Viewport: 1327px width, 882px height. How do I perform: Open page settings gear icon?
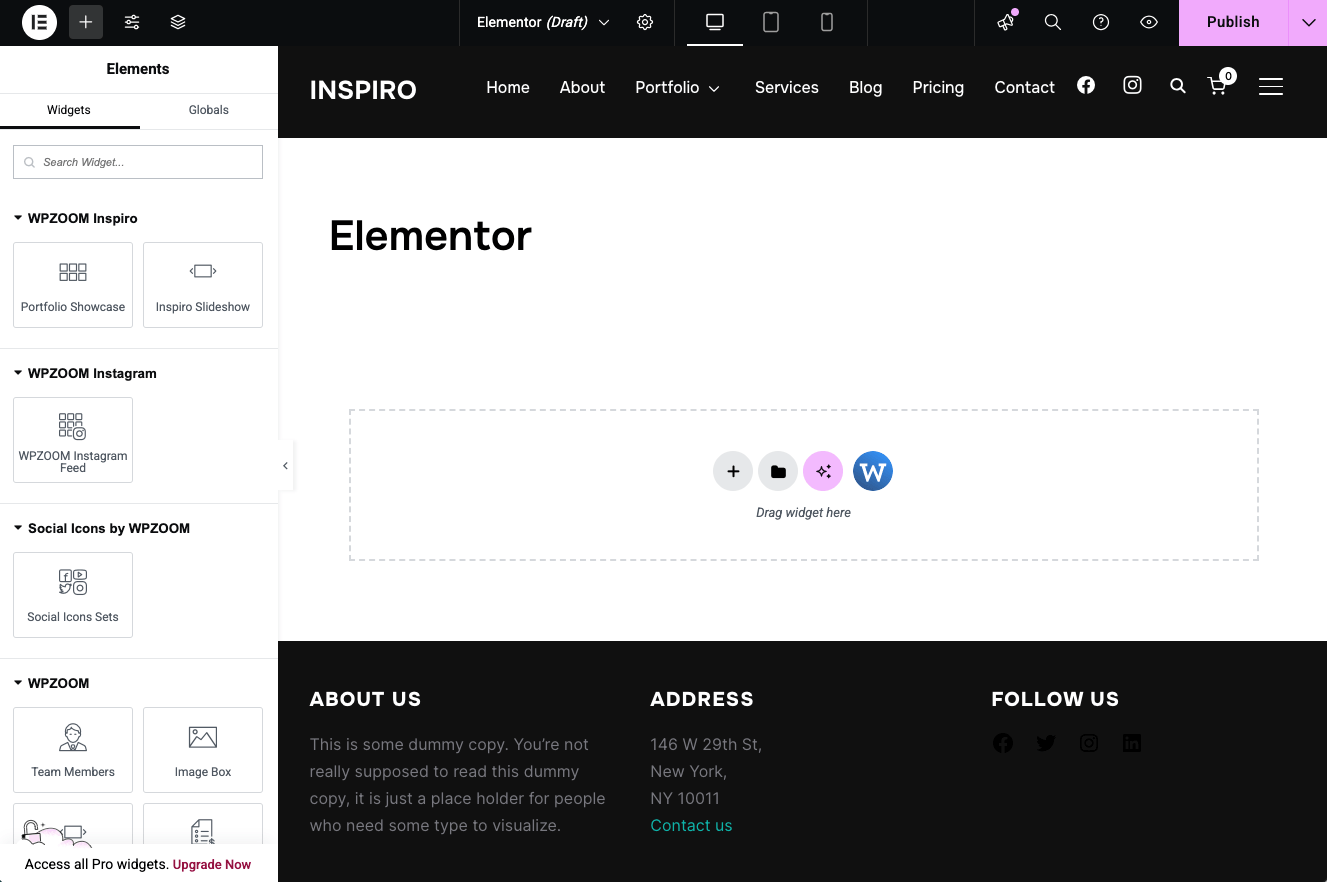click(645, 22)
